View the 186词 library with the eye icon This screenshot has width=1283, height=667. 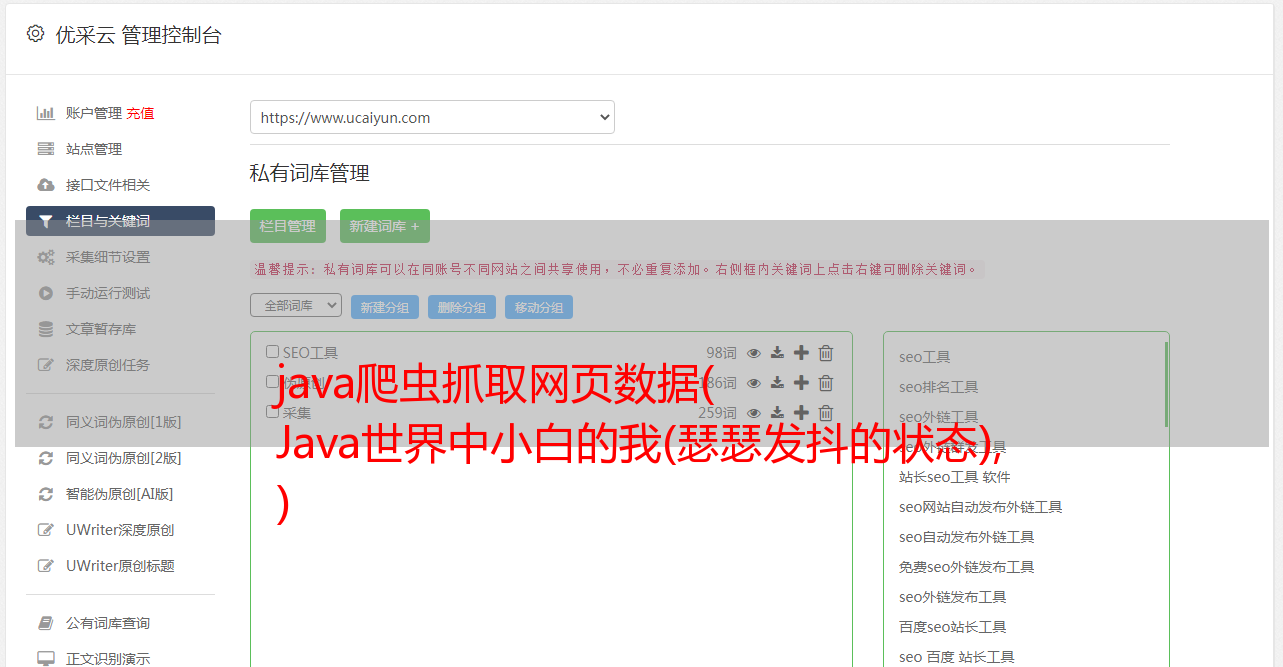754,383
